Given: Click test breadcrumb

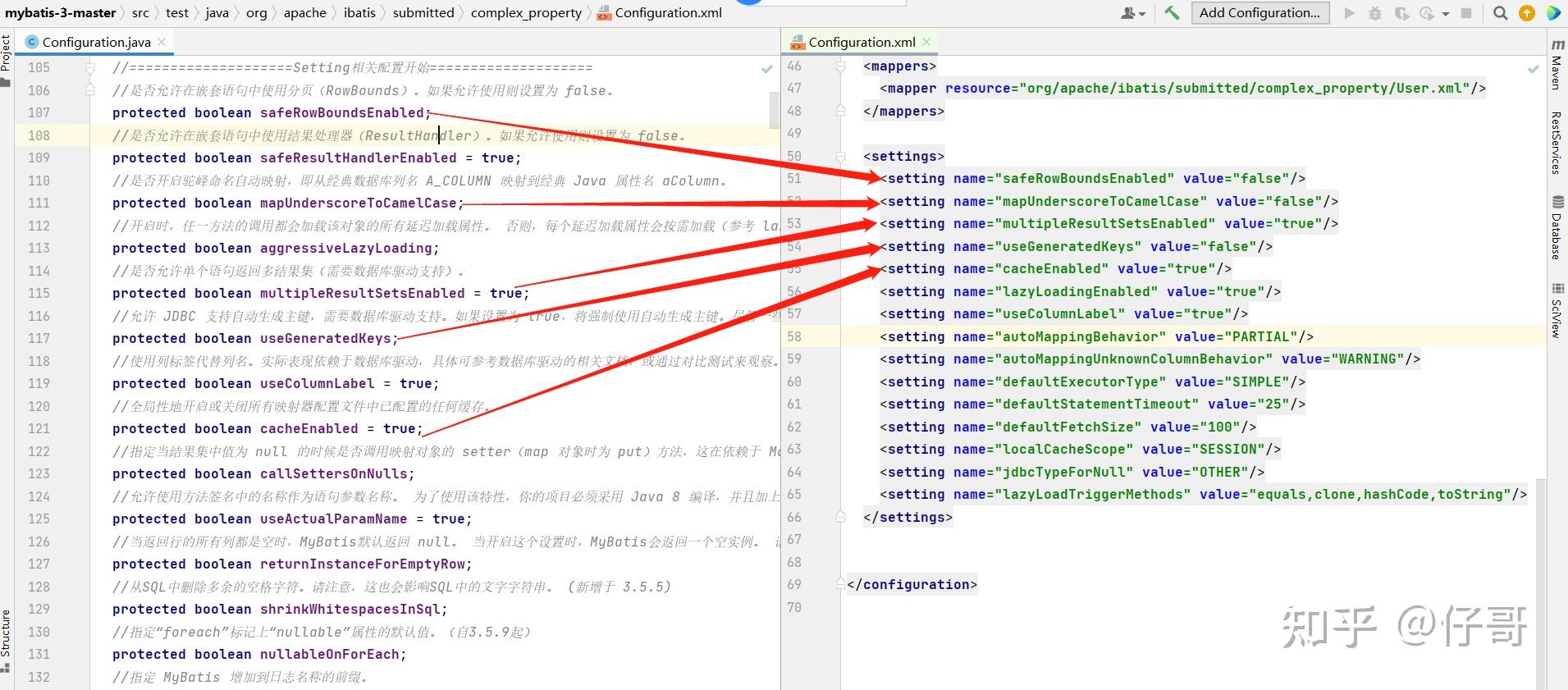Looking at the screenshot, I should [177, 12].
